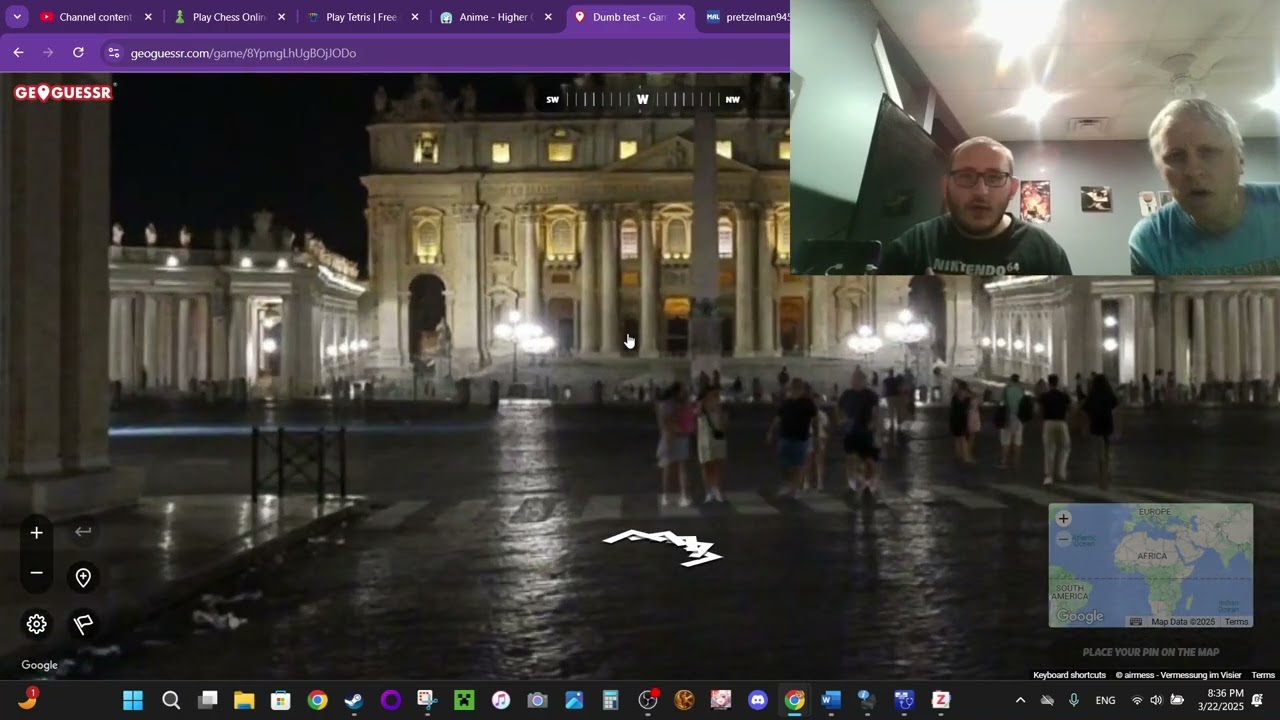This screenshot has height=720, width=1280.
Task: Switch to the Channel content tab
Action: 96,17
